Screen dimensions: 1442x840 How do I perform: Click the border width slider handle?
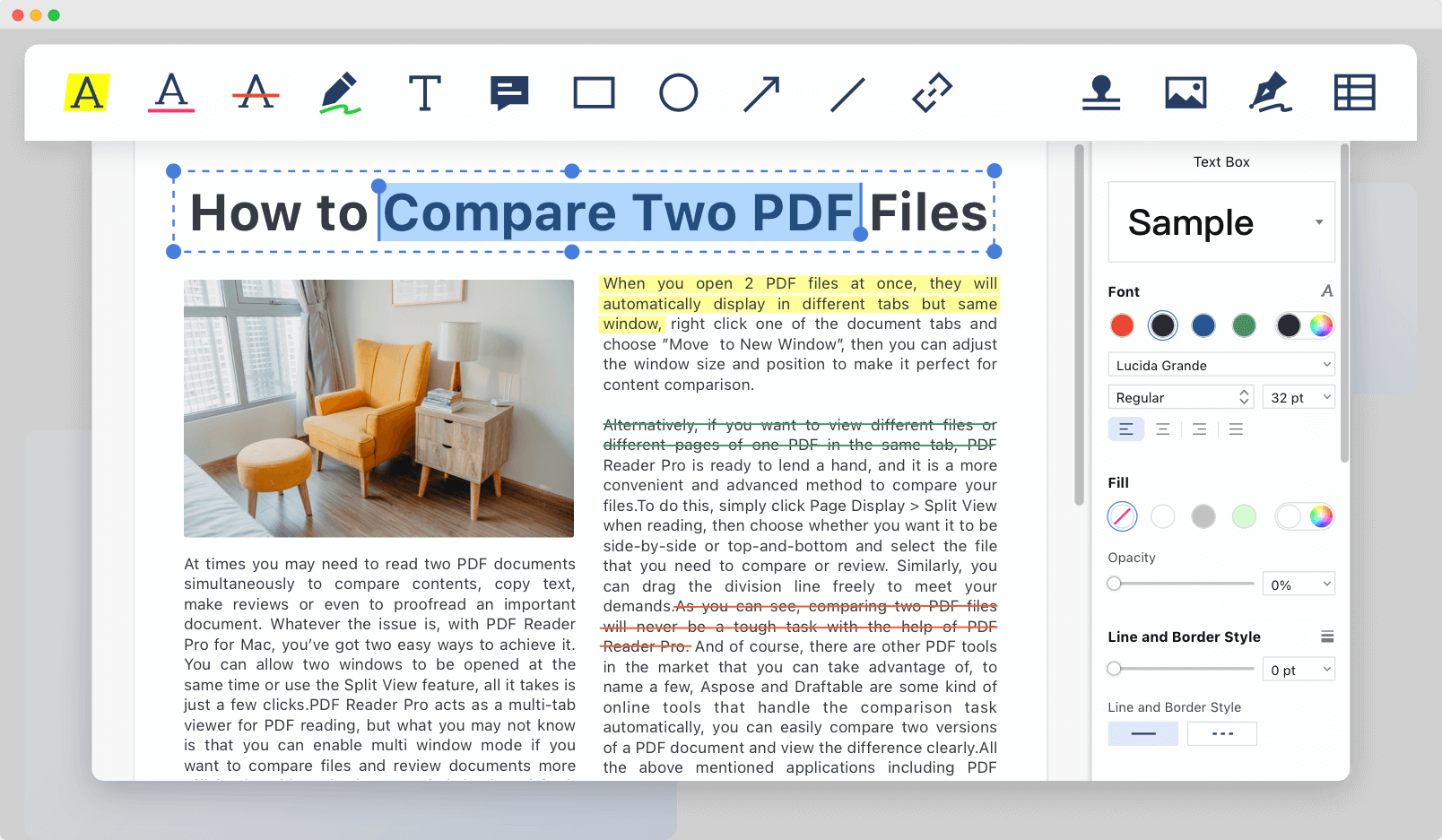[1114, 669]
